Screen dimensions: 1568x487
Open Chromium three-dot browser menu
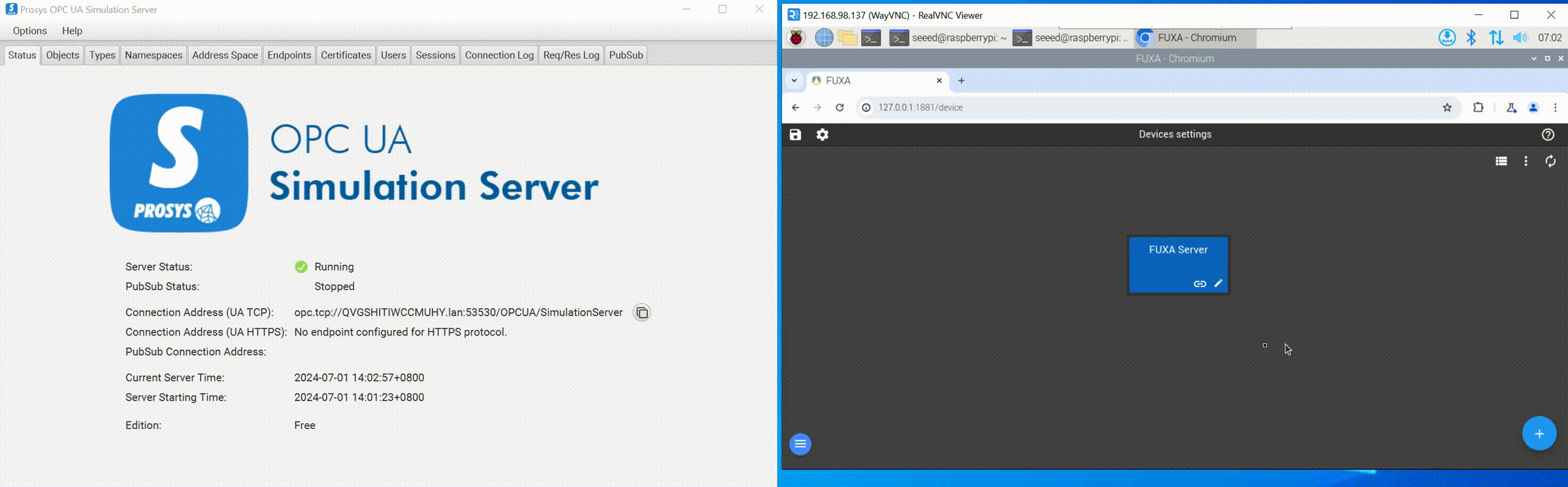click(x=1556, y=108)
